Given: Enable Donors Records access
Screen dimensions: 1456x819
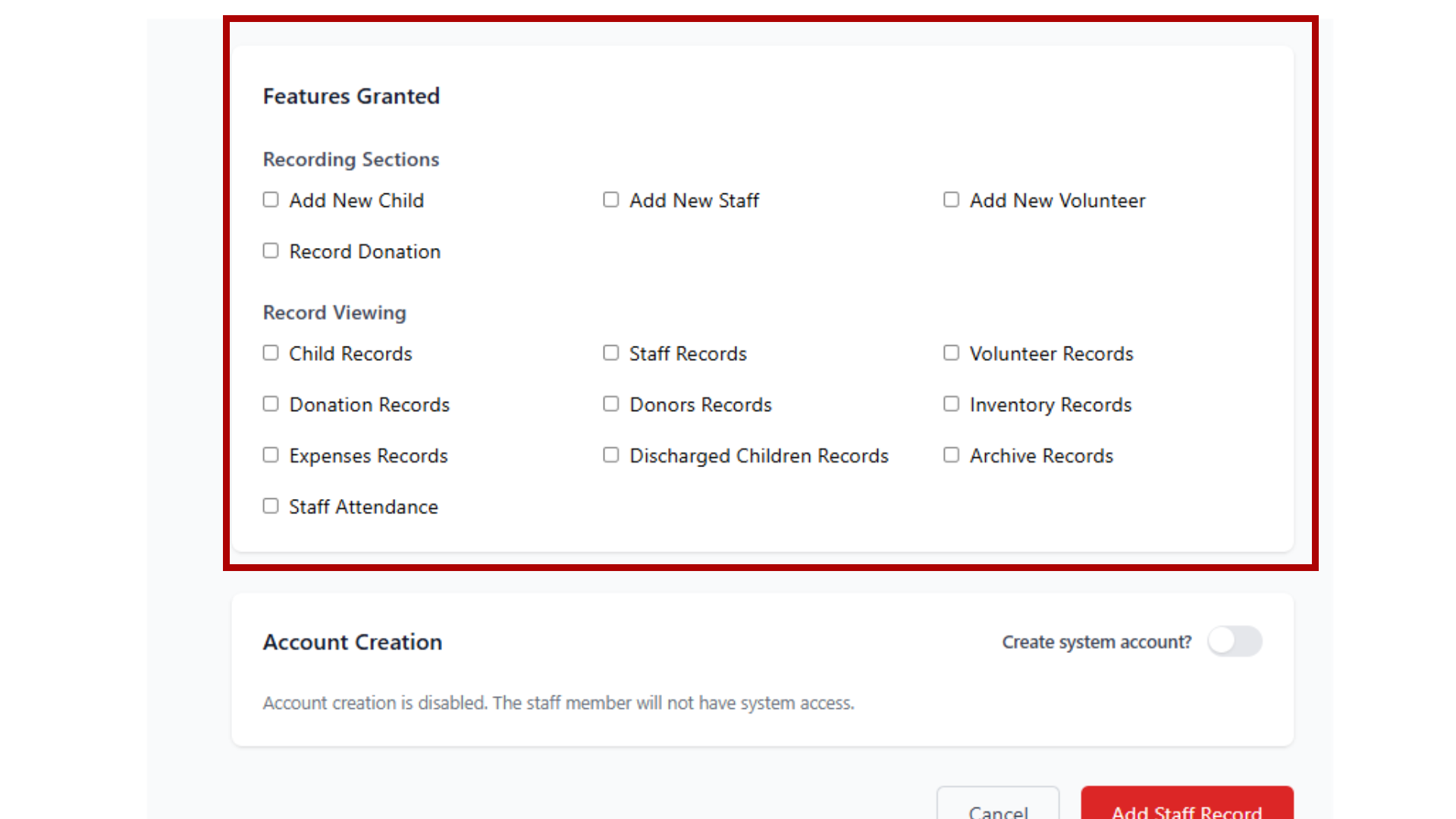Looking at the screenshot, I should (611, 403).
